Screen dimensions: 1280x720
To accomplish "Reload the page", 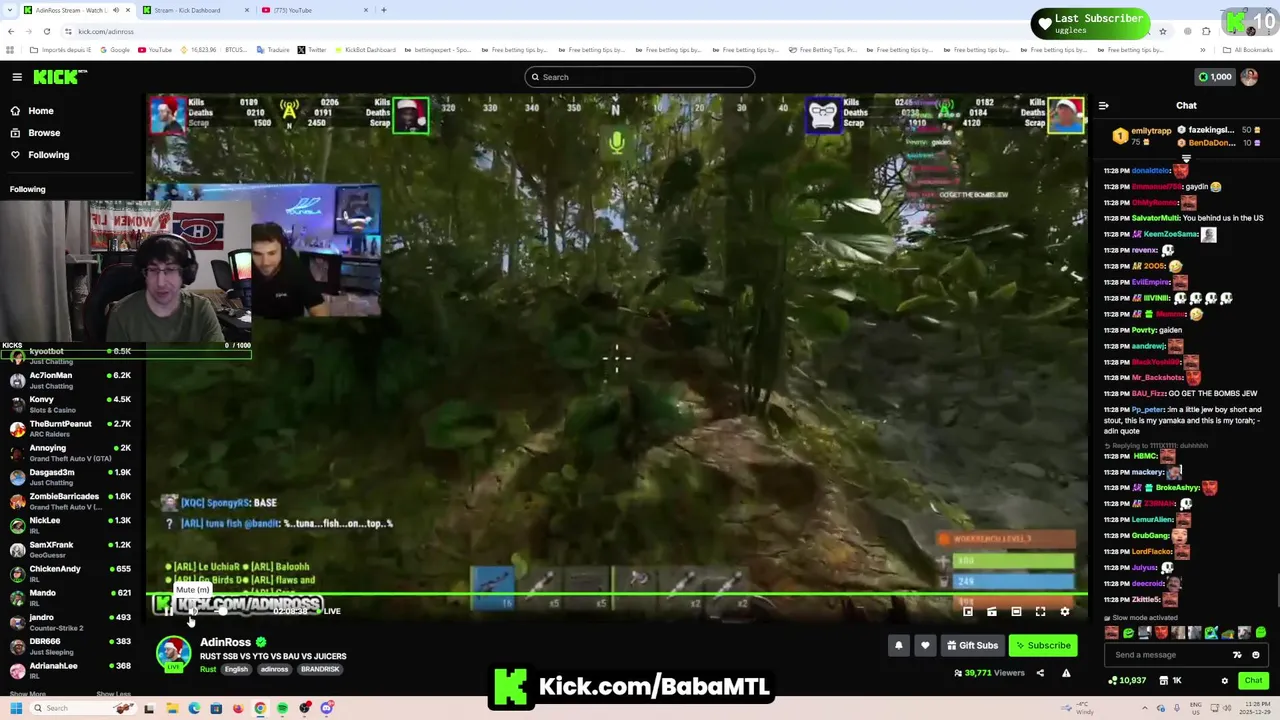I will [x=46, y=31].
